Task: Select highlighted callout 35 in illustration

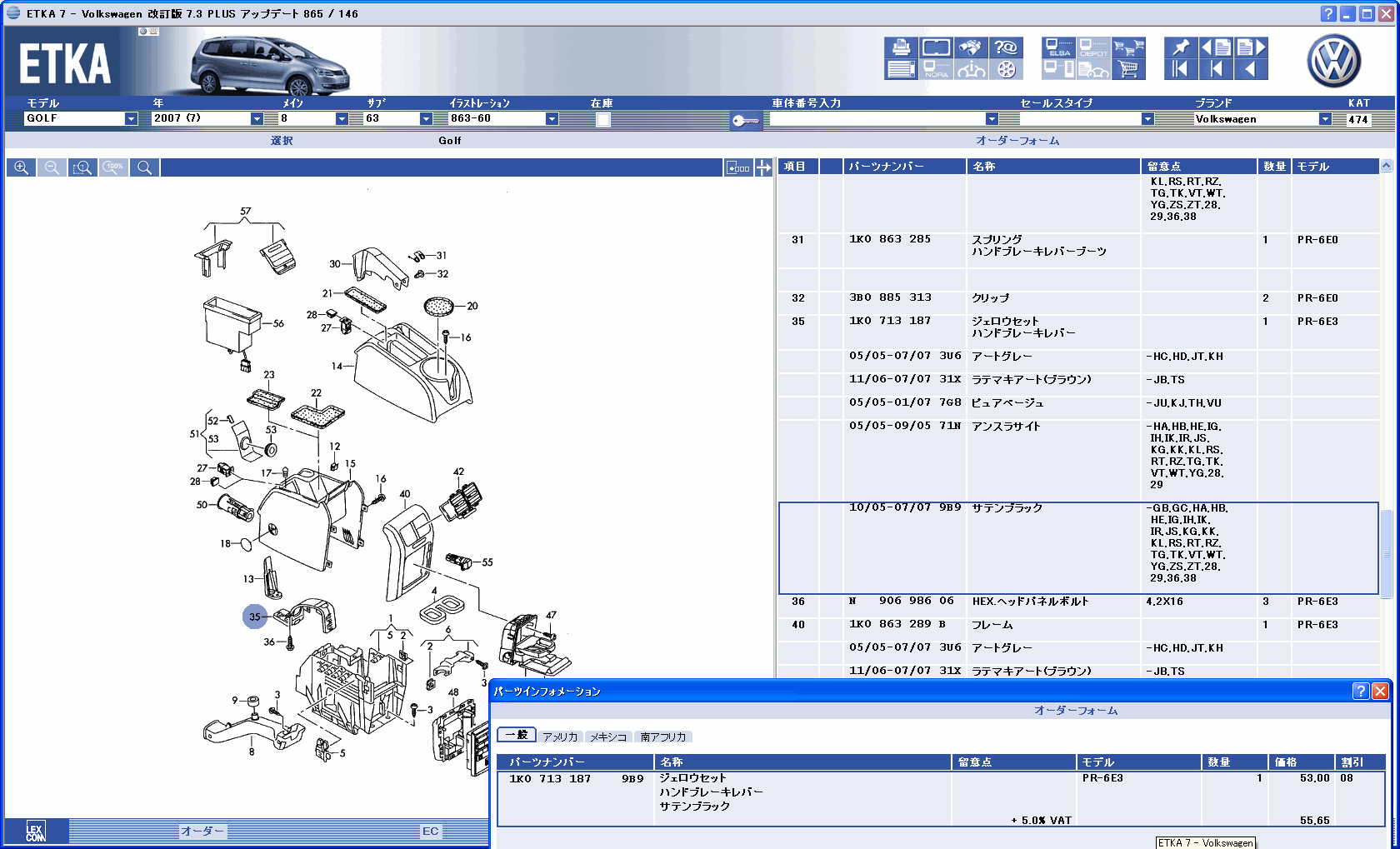Action: (x=255, y=617)
